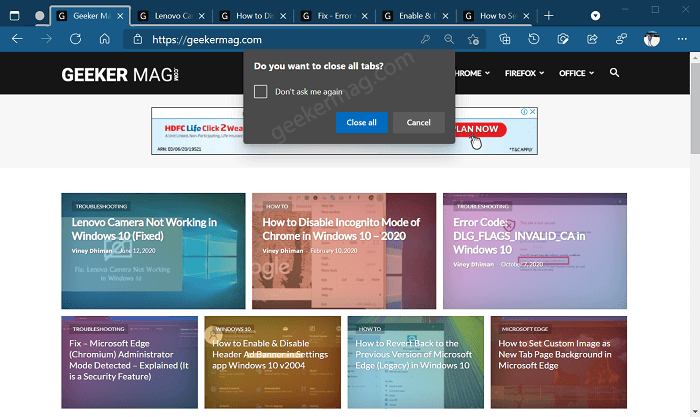Click the GEEKER MAG site logo
The width and height of the screenshot is (700, 417).
(120, 74)
